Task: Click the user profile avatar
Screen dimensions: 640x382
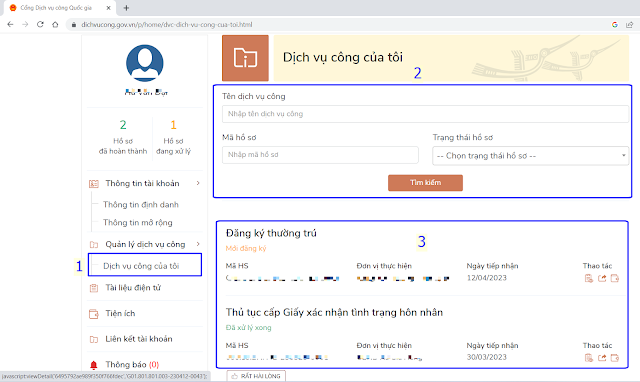Action: [145, 63]
